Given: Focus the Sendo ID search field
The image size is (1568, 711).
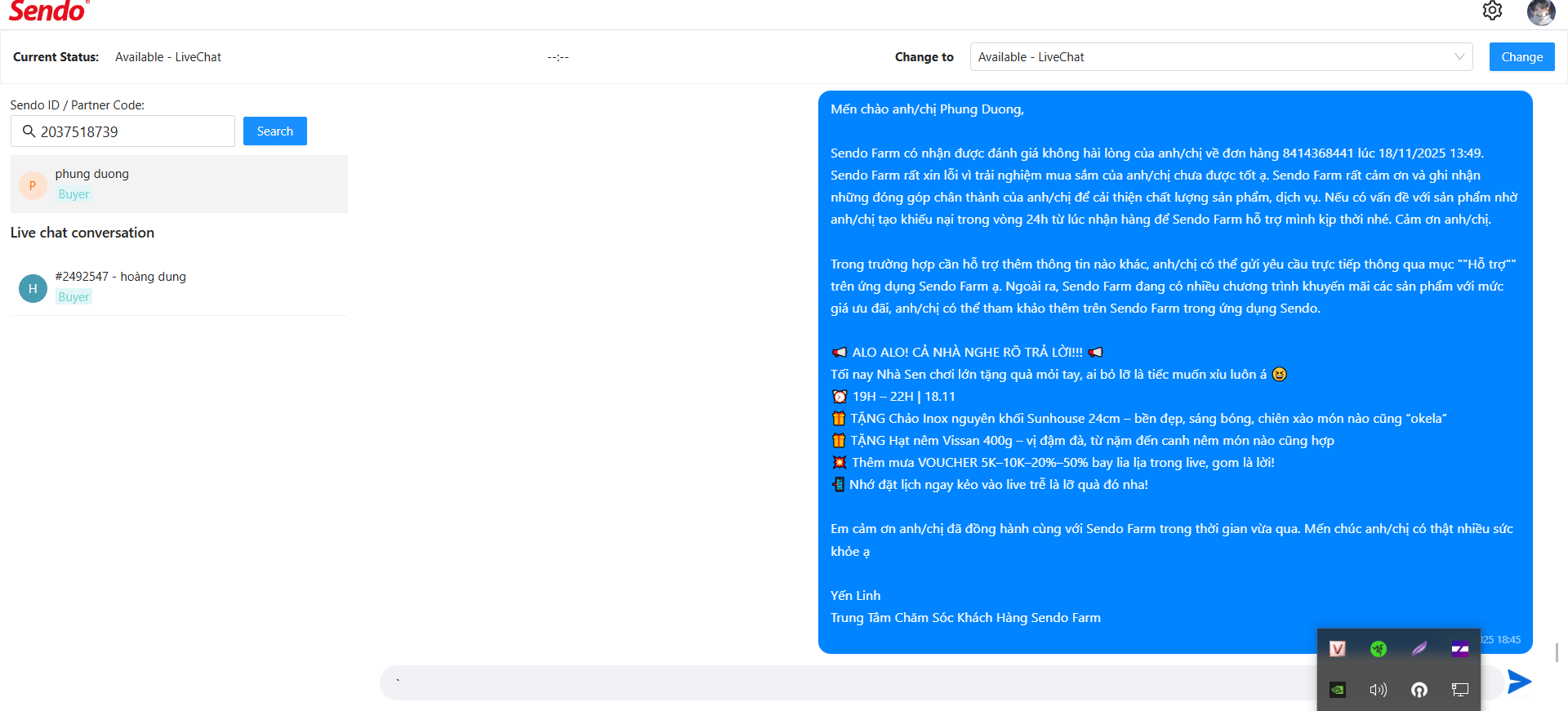Looking at the screenshot, I should (122, 131).
